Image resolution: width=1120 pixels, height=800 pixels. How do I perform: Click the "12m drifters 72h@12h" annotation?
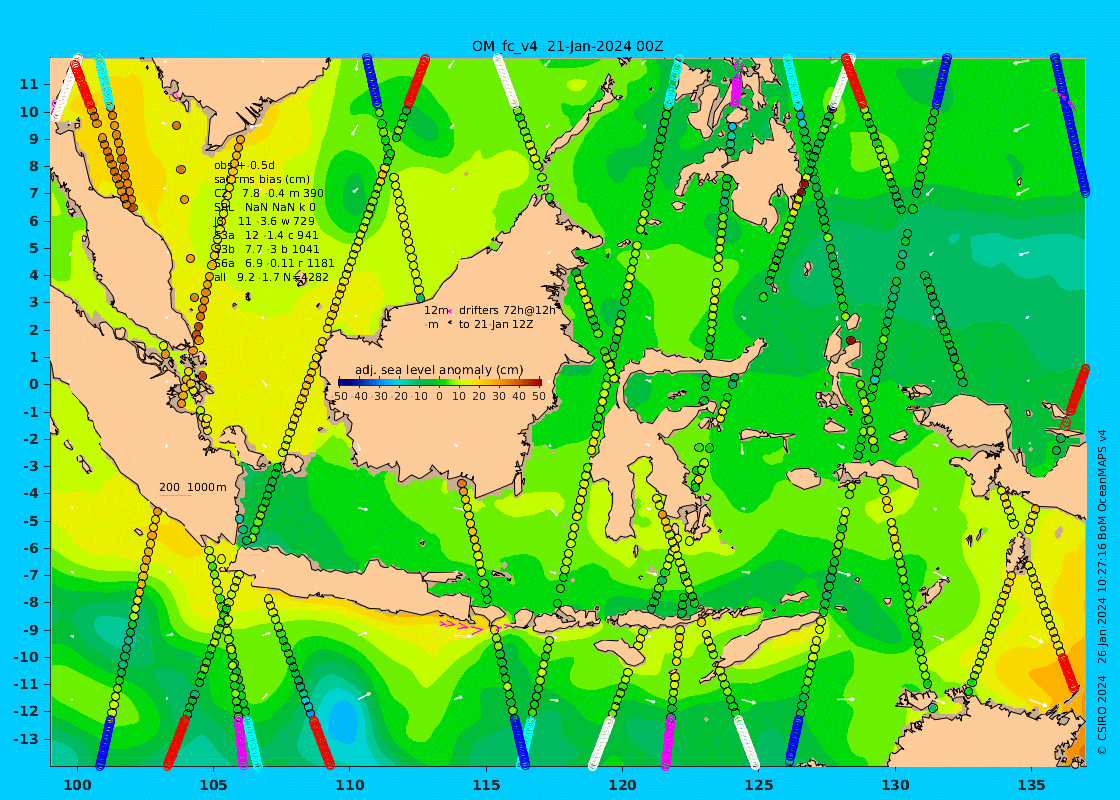tap(489, 310)
